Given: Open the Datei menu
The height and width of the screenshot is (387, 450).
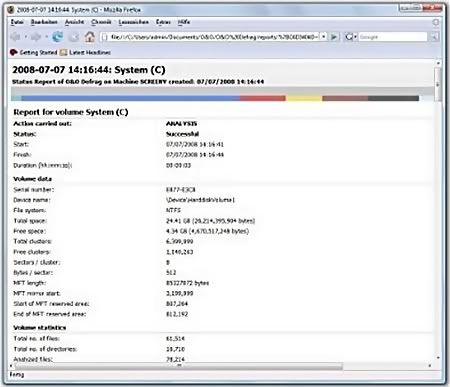Looking at the screenshot, I should pyautogui.click(x=17, y=22).
